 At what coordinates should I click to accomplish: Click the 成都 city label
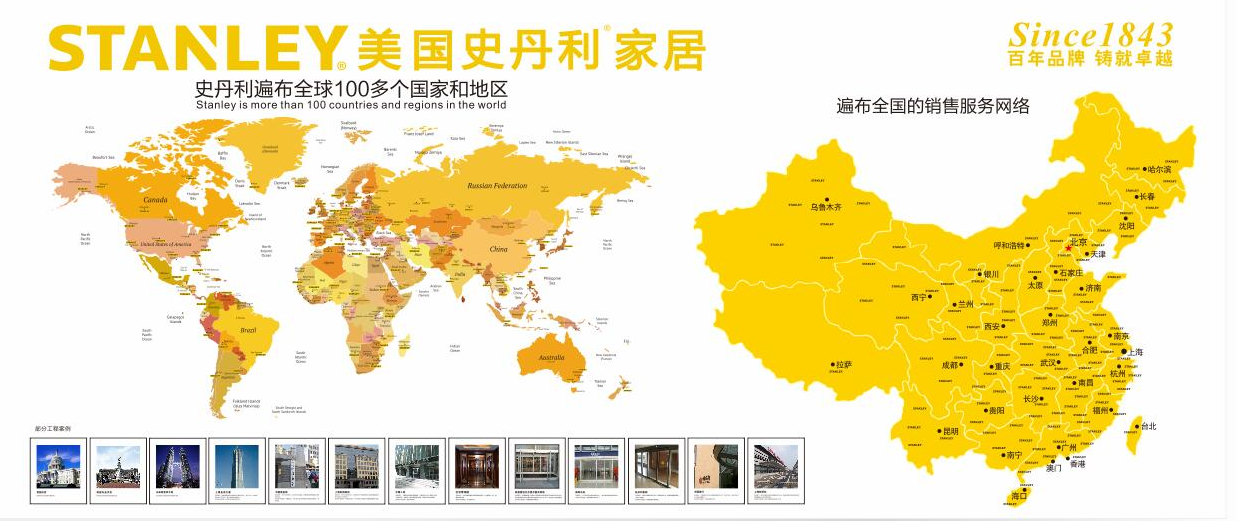tap(949, 366)
